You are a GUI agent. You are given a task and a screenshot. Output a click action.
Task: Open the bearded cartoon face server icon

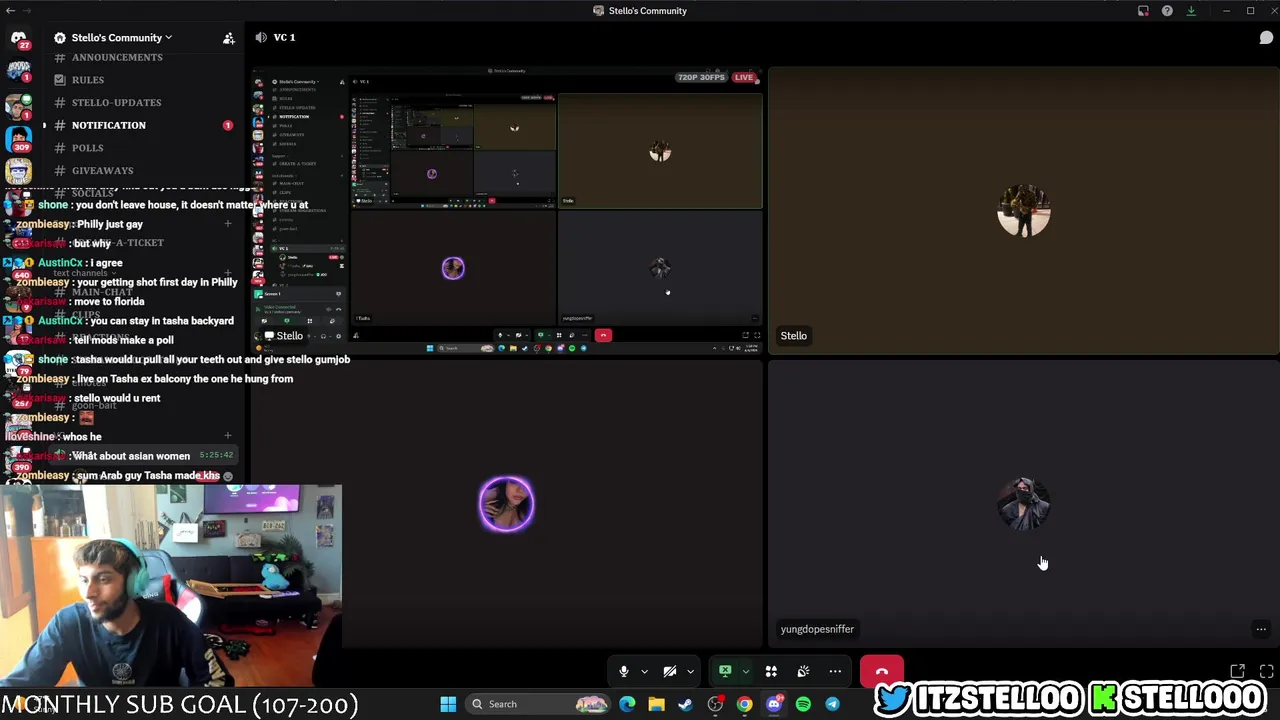[18, 173]
